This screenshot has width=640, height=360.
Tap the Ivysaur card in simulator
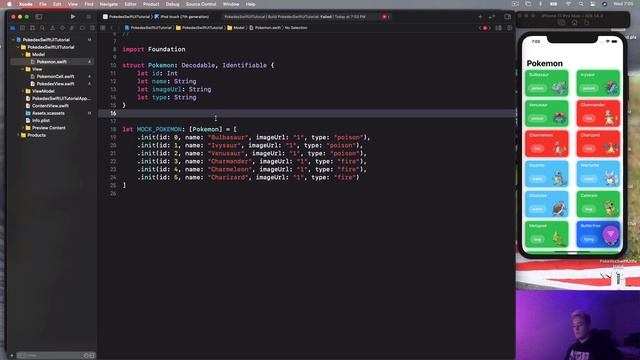click(598, 83)
